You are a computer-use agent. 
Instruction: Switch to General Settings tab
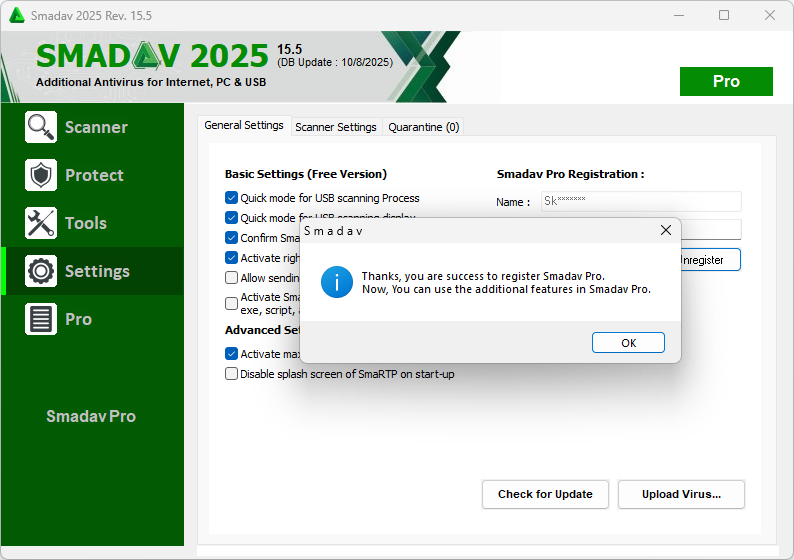[244, 125]
